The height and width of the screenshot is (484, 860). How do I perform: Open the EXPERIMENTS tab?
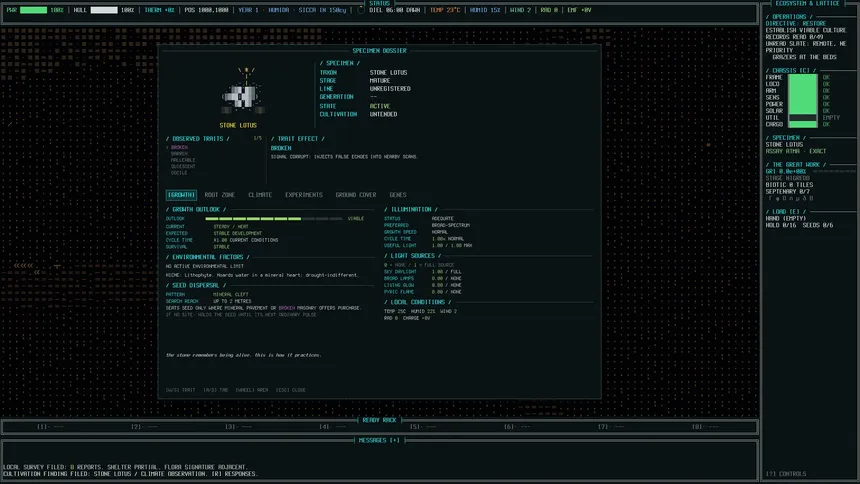[x=304, y=195]
